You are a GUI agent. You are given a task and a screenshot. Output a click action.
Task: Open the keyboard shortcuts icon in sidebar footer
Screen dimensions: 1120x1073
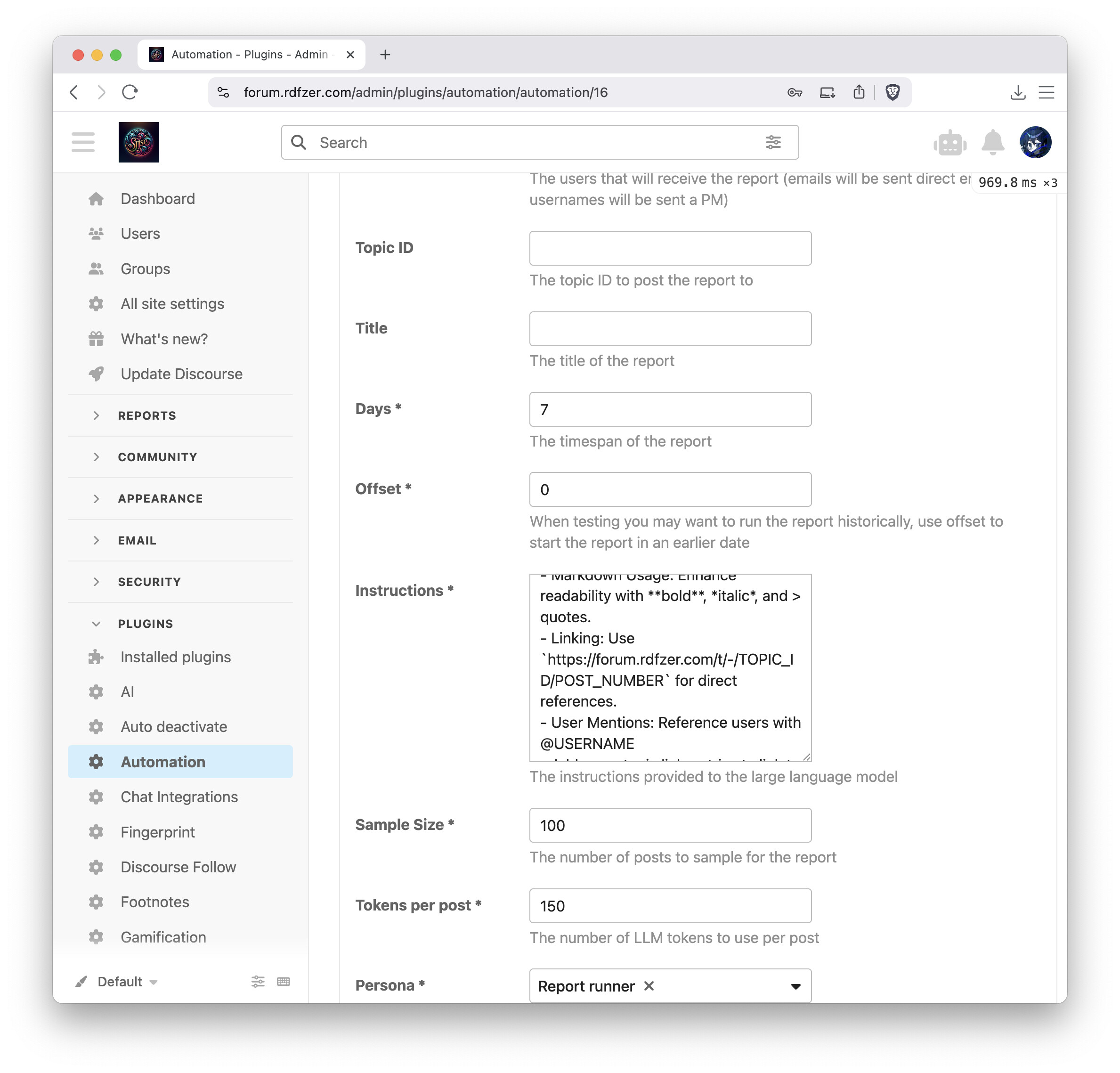click(283, 982)
